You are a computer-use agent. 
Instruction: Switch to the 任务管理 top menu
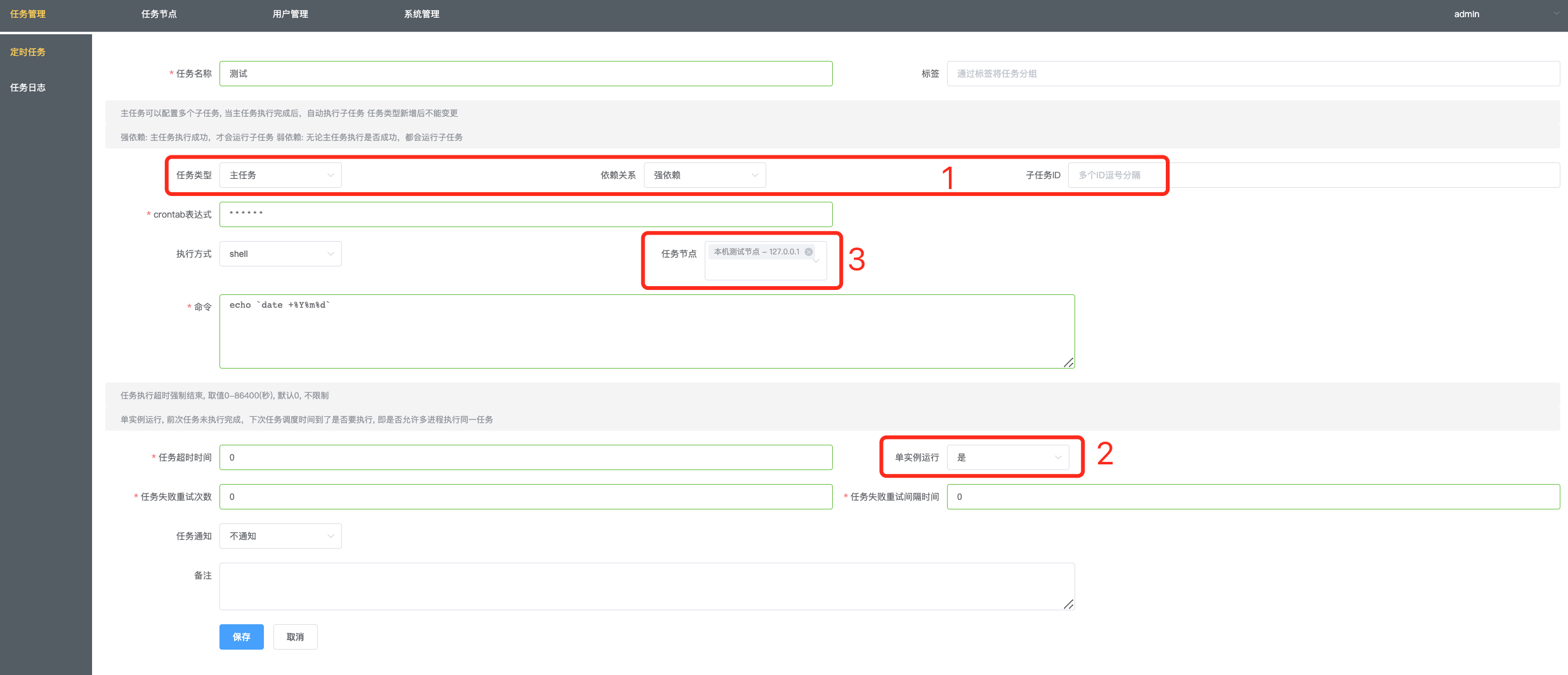(x=28, y=14)
